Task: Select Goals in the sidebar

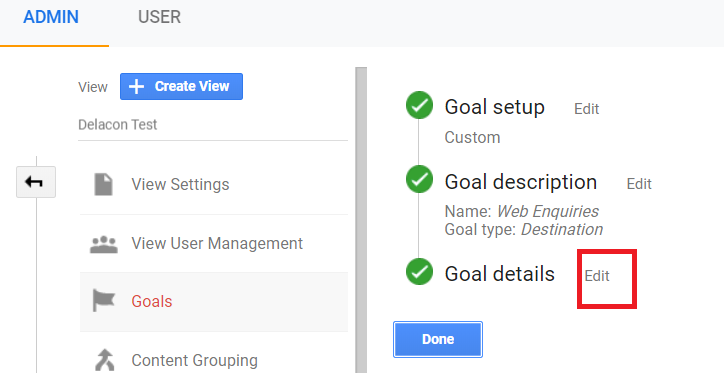Action: [x=151, y=301]
